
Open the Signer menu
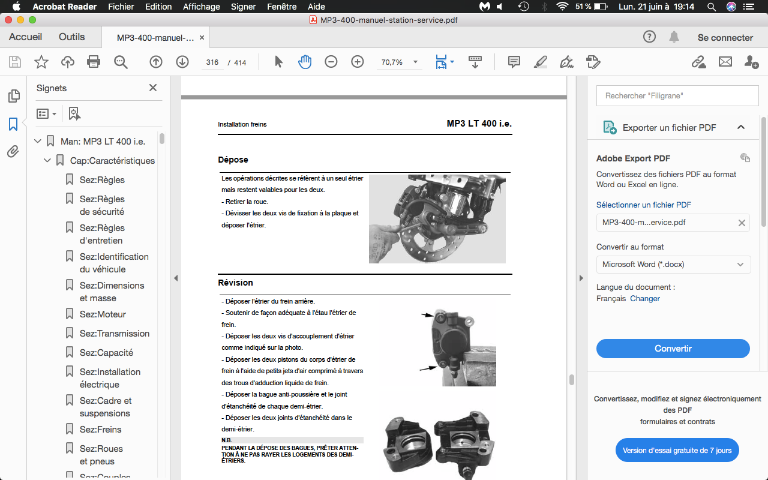[x=243, y=7]
